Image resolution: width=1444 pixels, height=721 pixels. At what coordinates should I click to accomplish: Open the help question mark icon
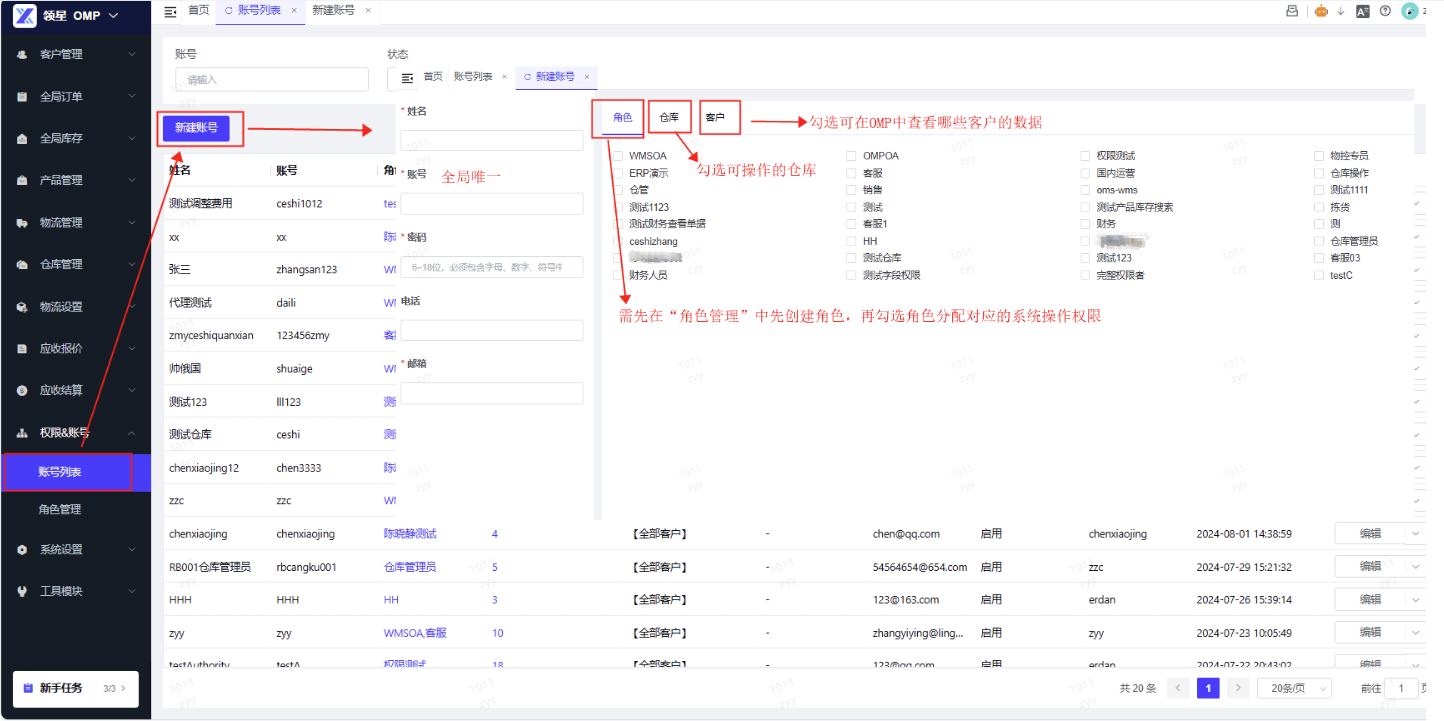click(1385, 11)
